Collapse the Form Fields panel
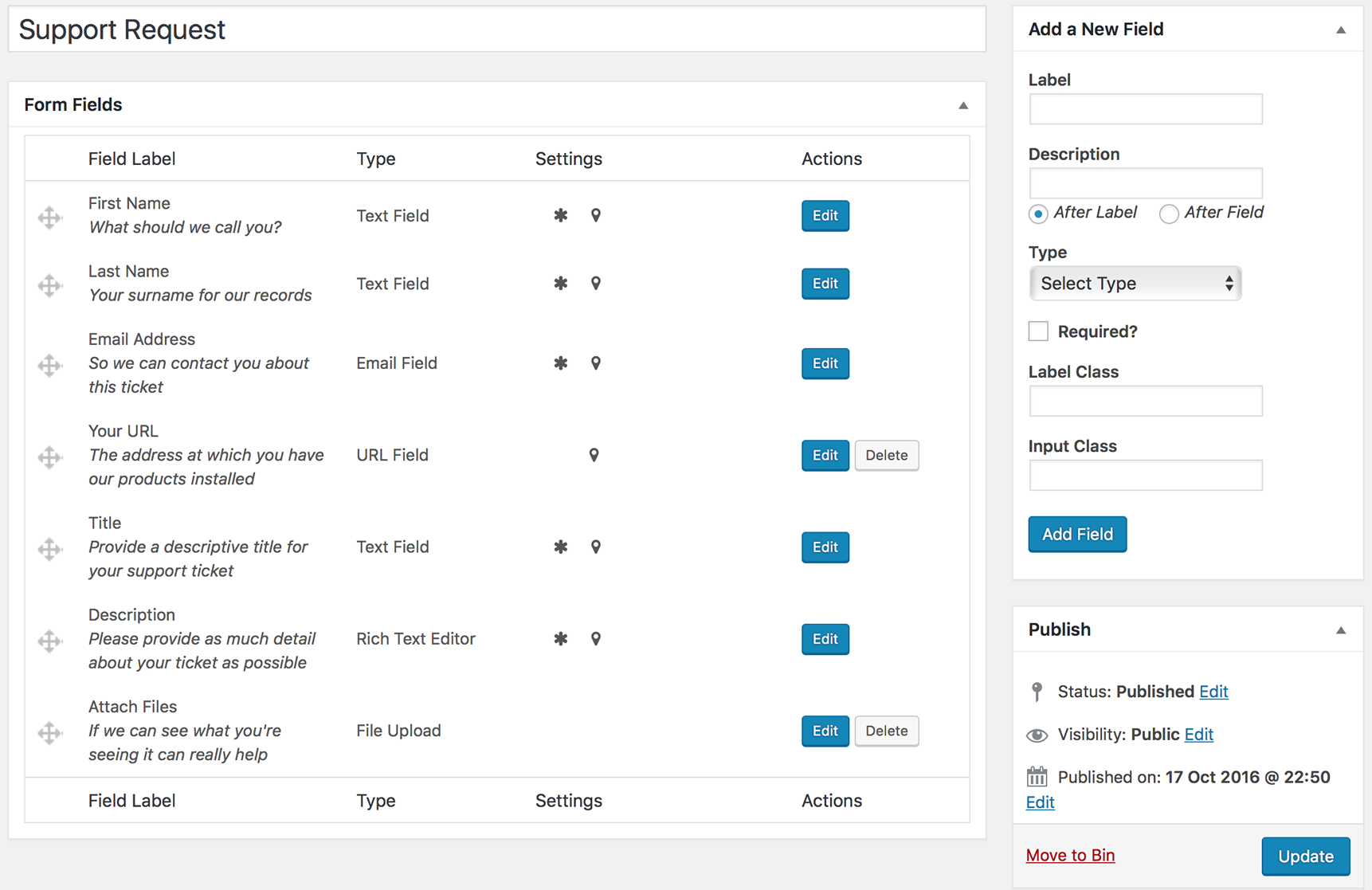1372x890 pixels. [963, 105]
